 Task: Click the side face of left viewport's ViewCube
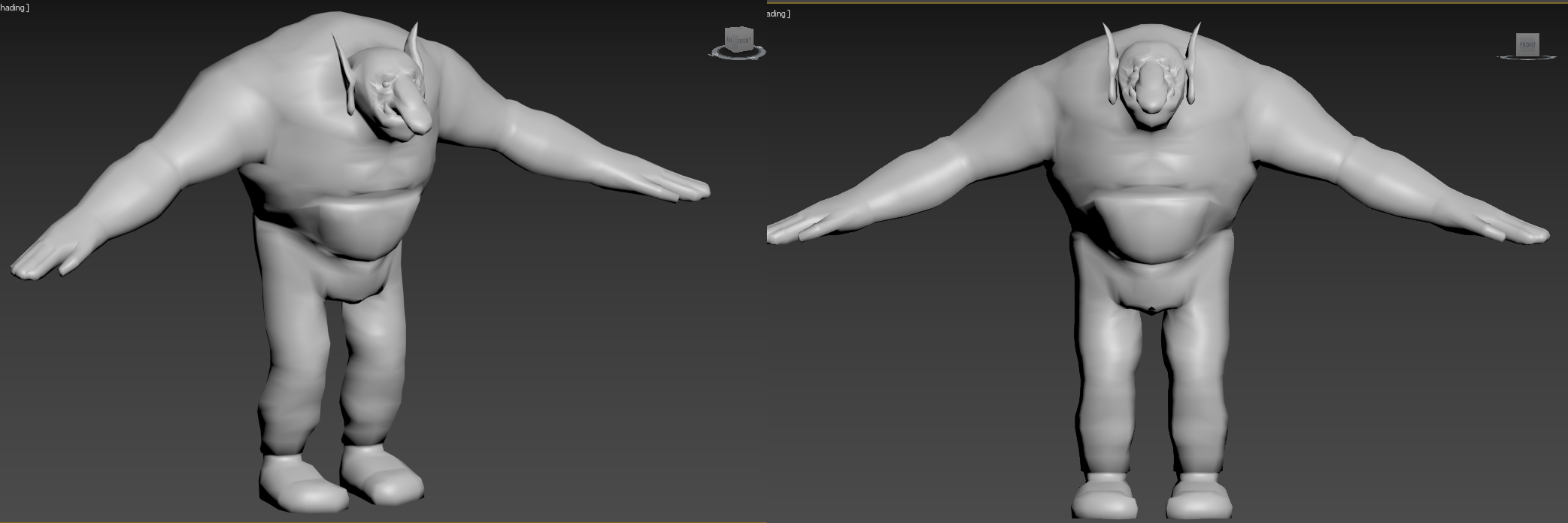coord(729,39)
